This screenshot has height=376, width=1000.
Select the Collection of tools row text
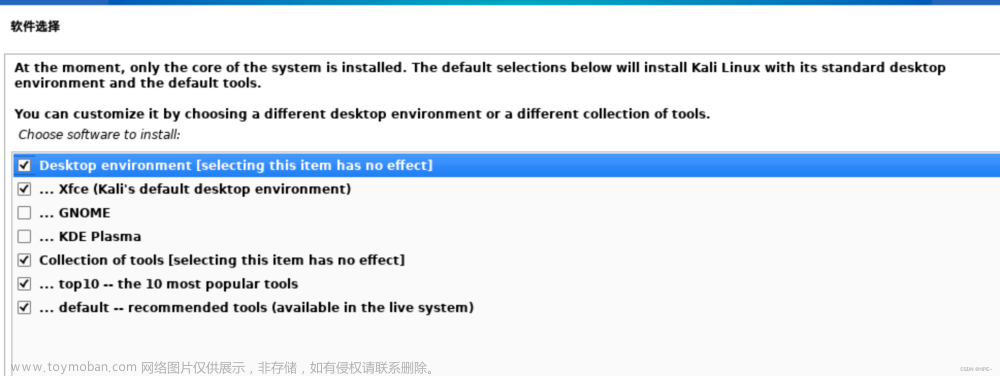click(222, 260)
